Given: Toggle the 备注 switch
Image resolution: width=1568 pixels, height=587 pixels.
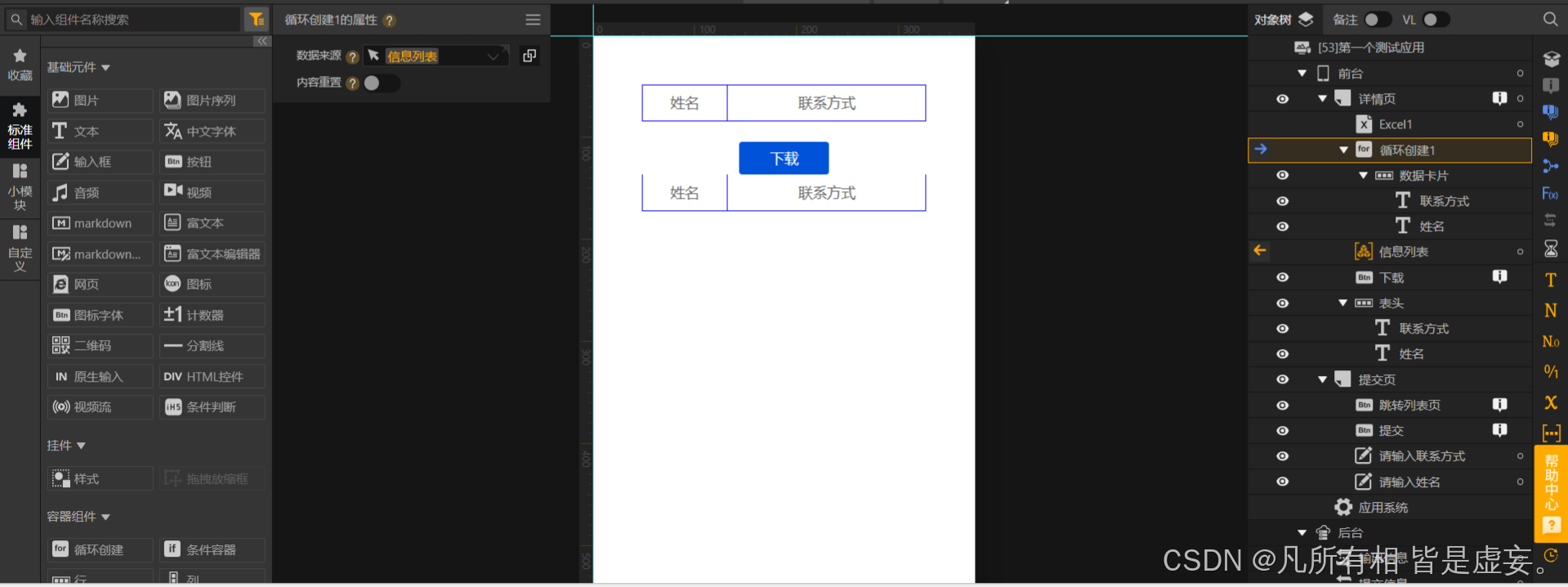Looking at the screenshot, I should tap(1377, 20).
